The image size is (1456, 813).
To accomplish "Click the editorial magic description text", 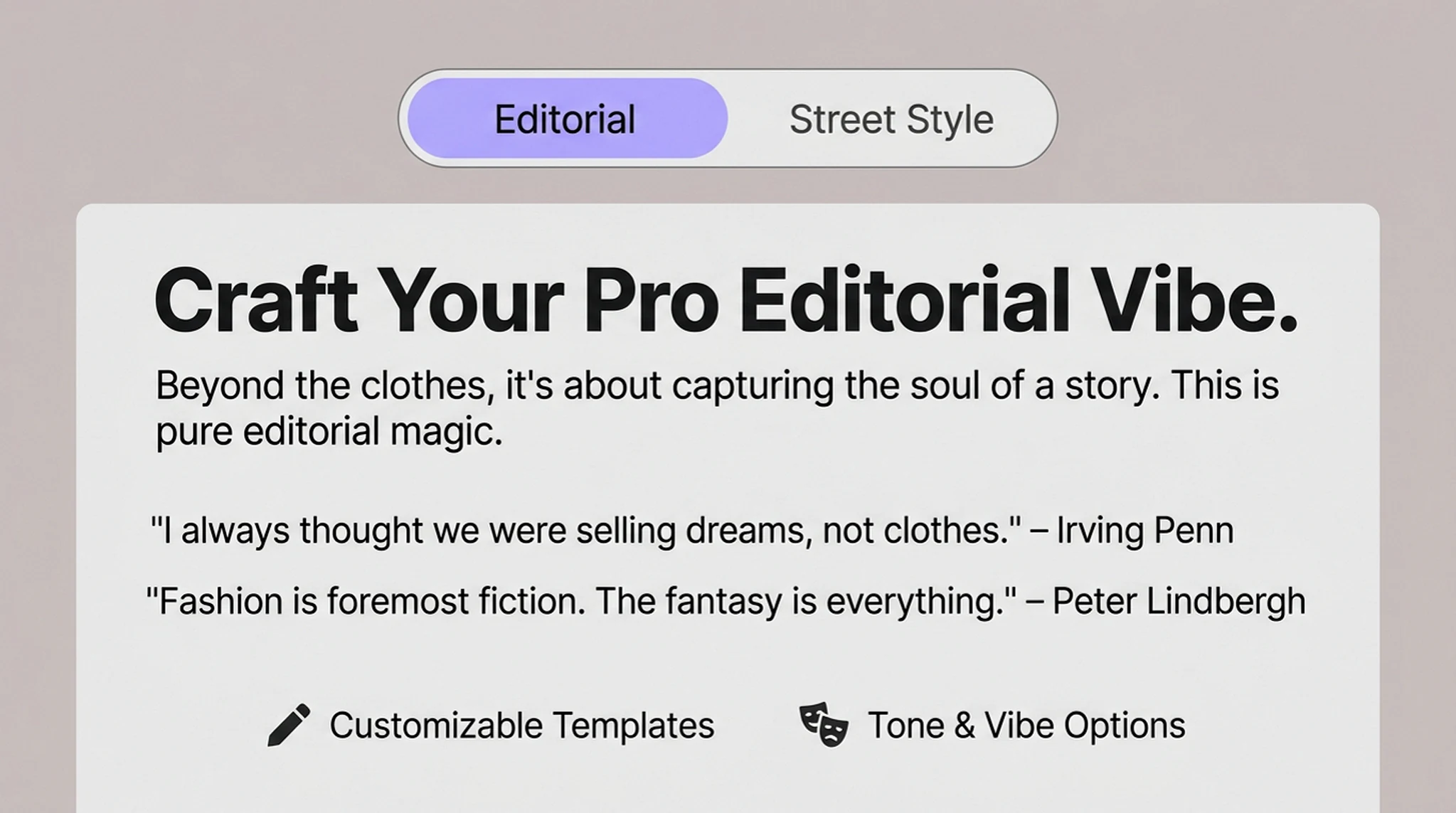I will tap(718, 407).
